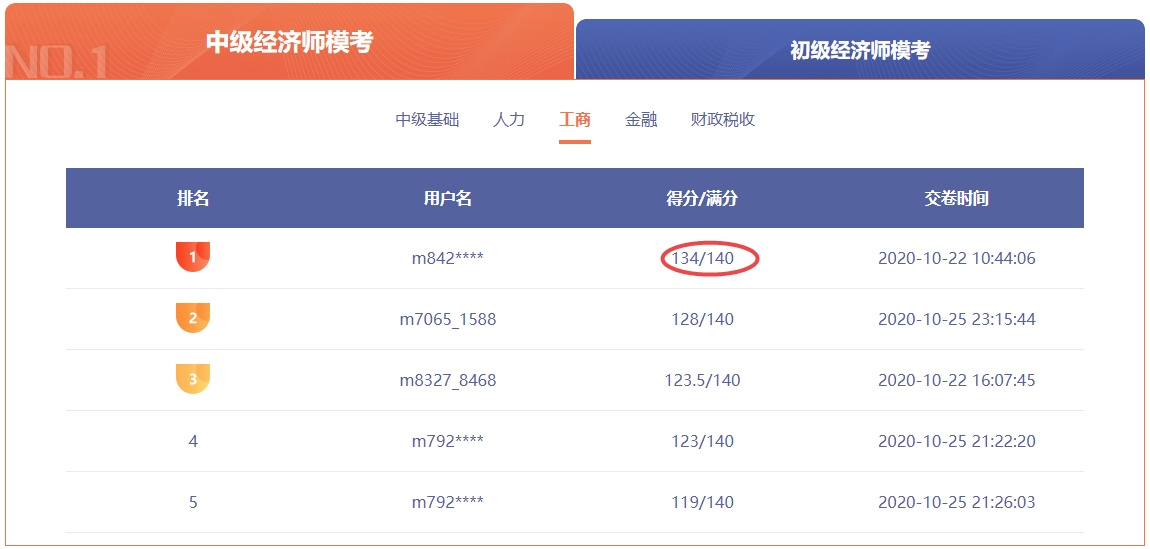The width and height of the screenshot is (1150, 549).
Task: Click username m792**** in rank 5 row
Action: coord(447,502)
